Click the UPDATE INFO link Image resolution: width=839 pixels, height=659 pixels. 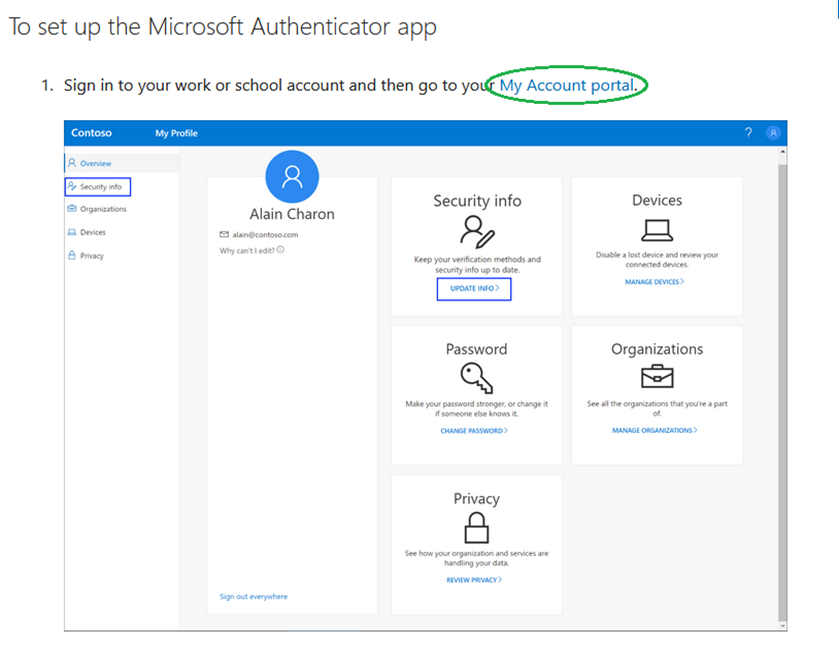point(474,289)
